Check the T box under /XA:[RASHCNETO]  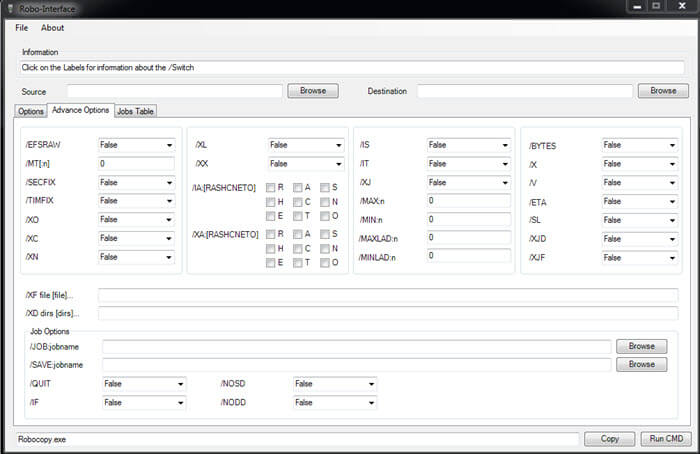pyautogui.click(x=297, y=262)
